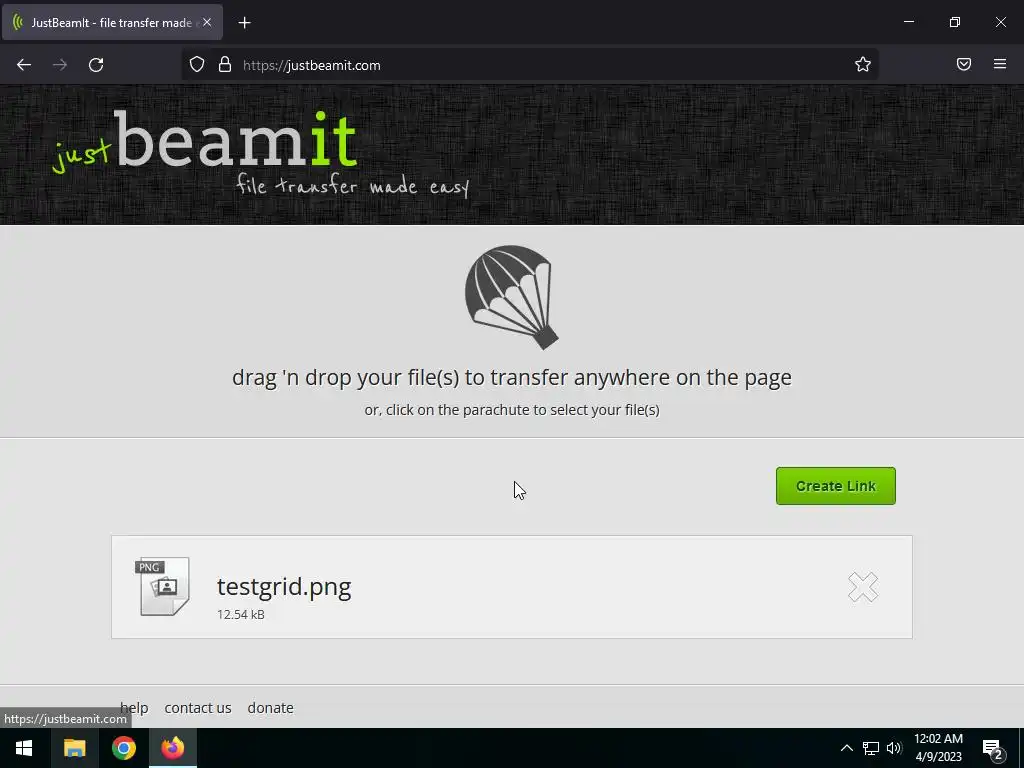
Task: Open the network status tray icon
Action: pos(871,748)
